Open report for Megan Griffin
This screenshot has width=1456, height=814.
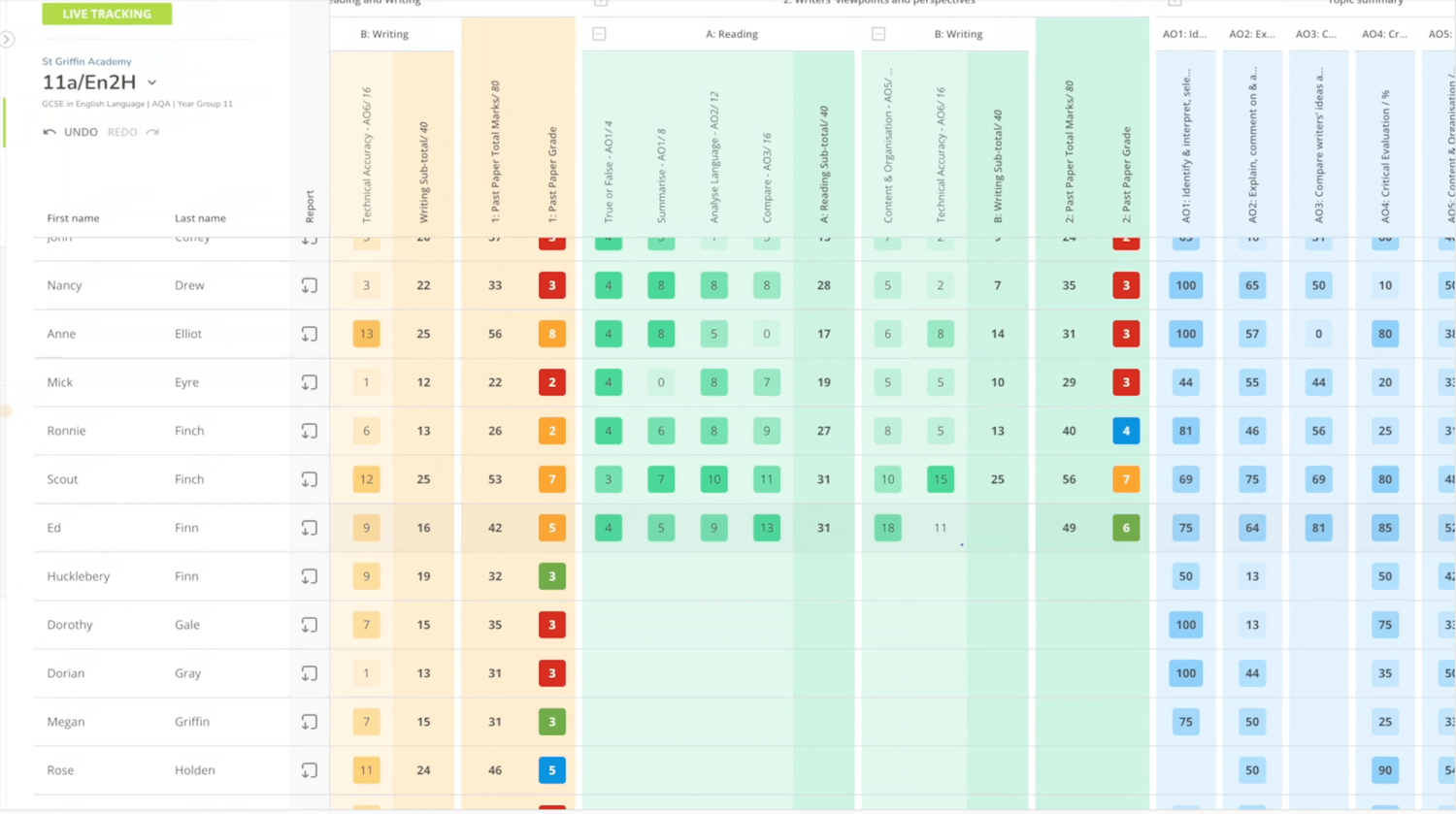click(x=309, y=722)
